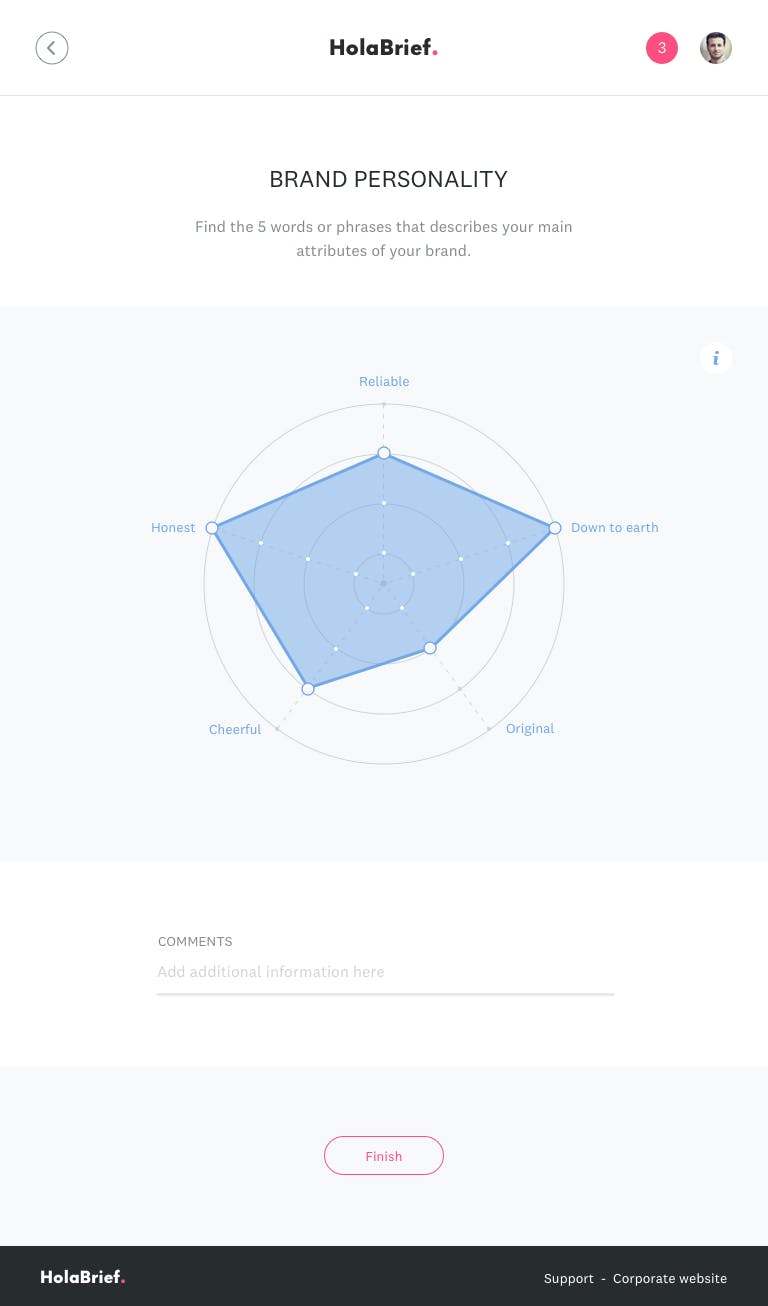Grab the Cheerful axis handle
Image resolution: width=768 pixels, height=1306 pixels.
[x=308, y=689]
